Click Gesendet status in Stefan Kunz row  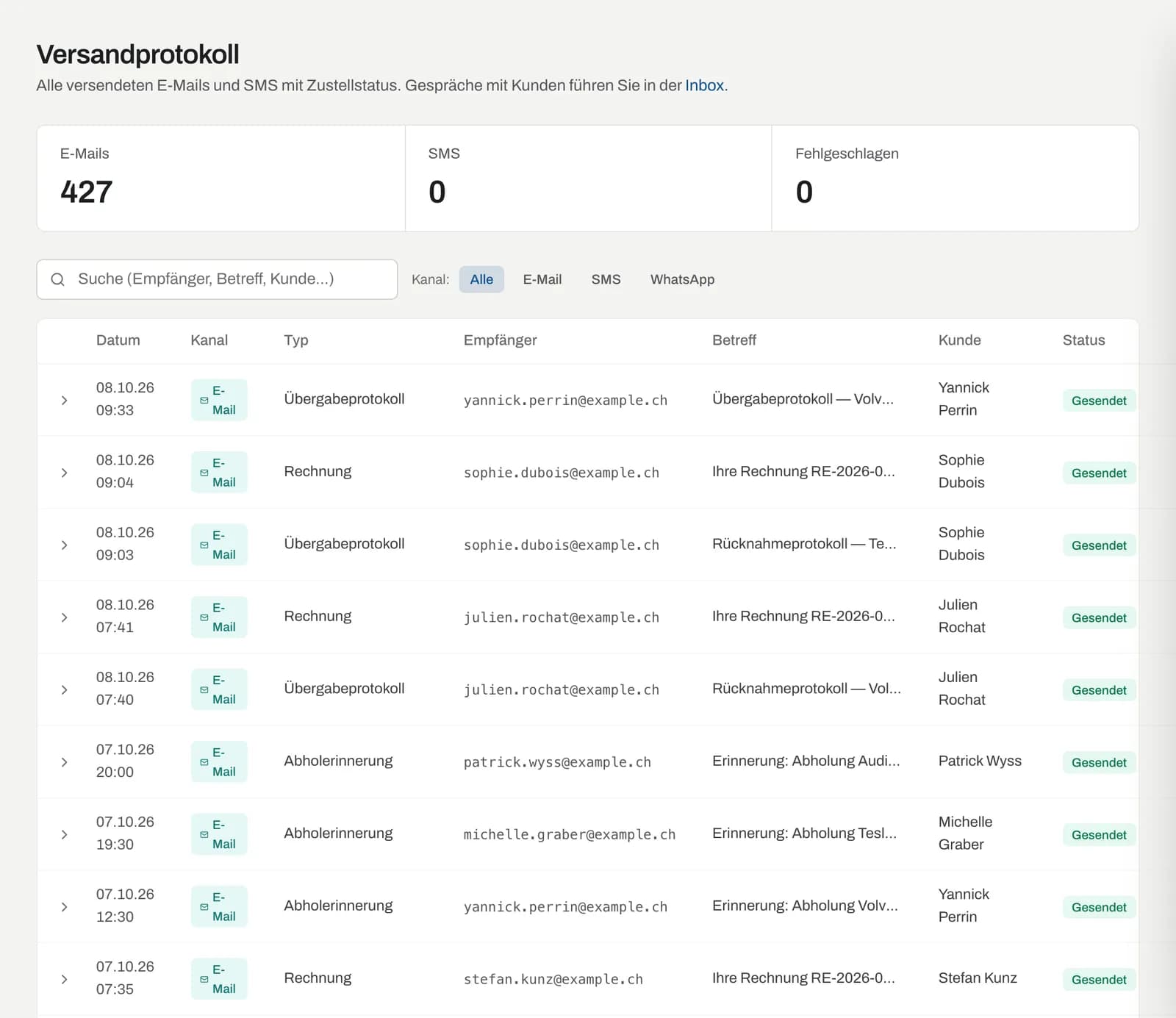tap(1099, 980)
